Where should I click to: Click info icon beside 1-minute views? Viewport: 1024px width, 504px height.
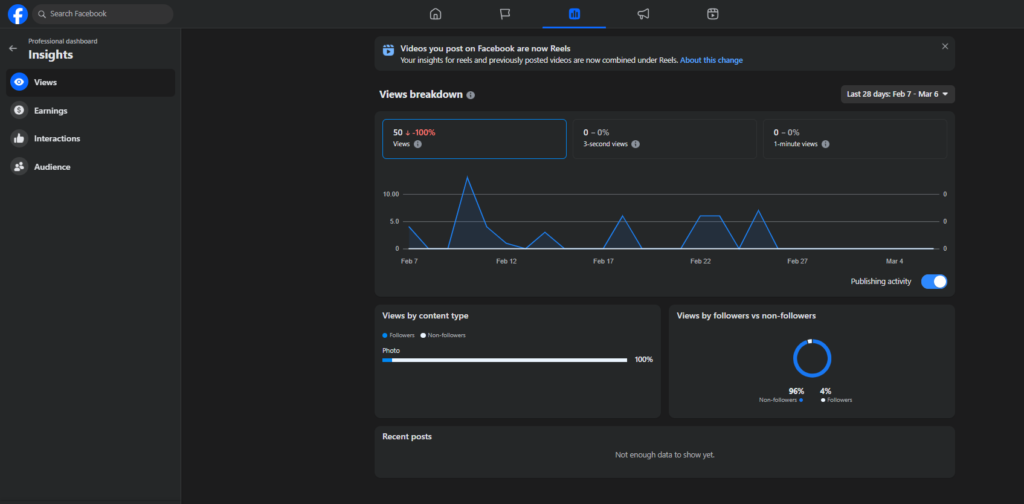(x=824, y=144)
